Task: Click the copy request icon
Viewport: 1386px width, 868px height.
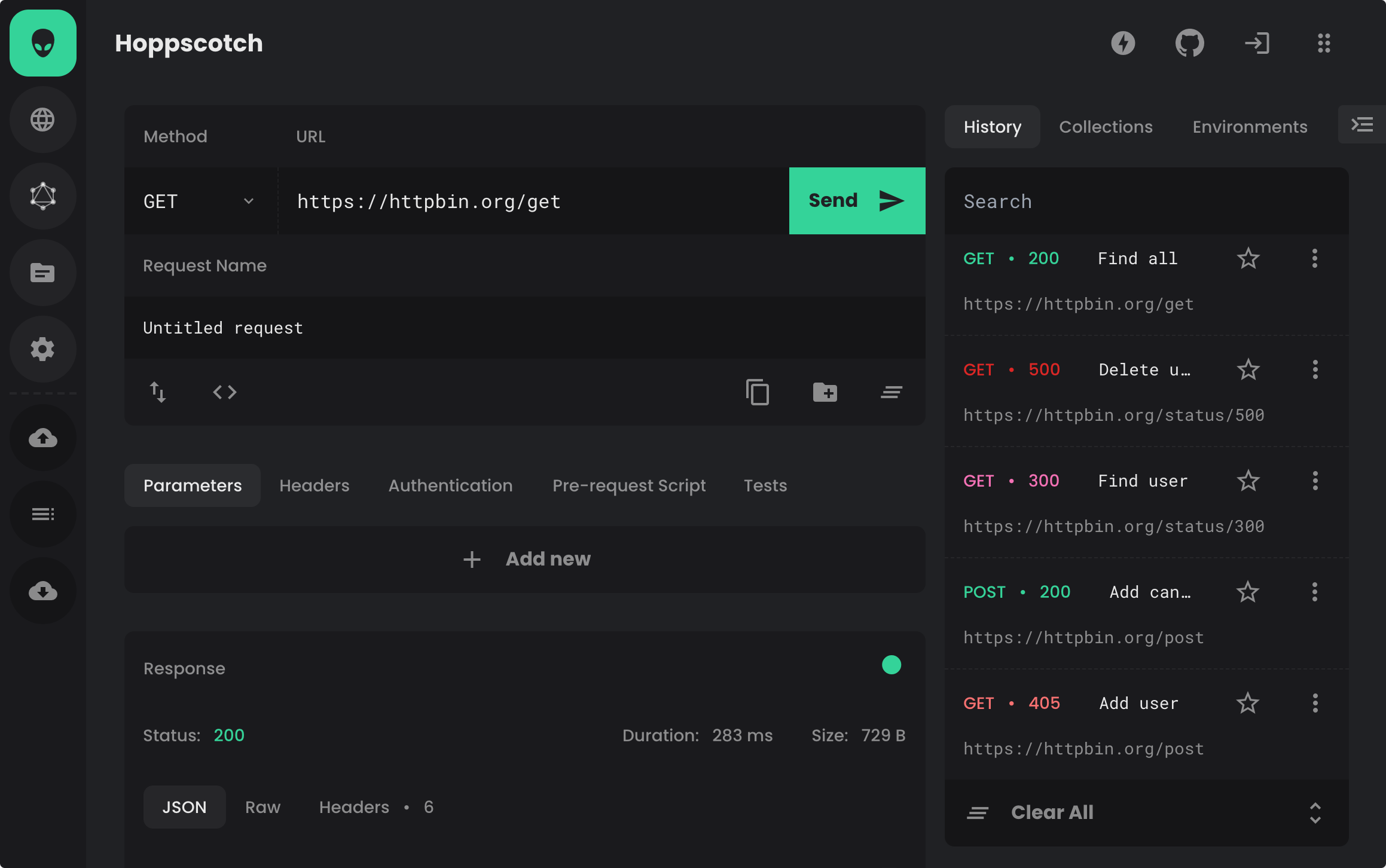Action: pos(758,392)
